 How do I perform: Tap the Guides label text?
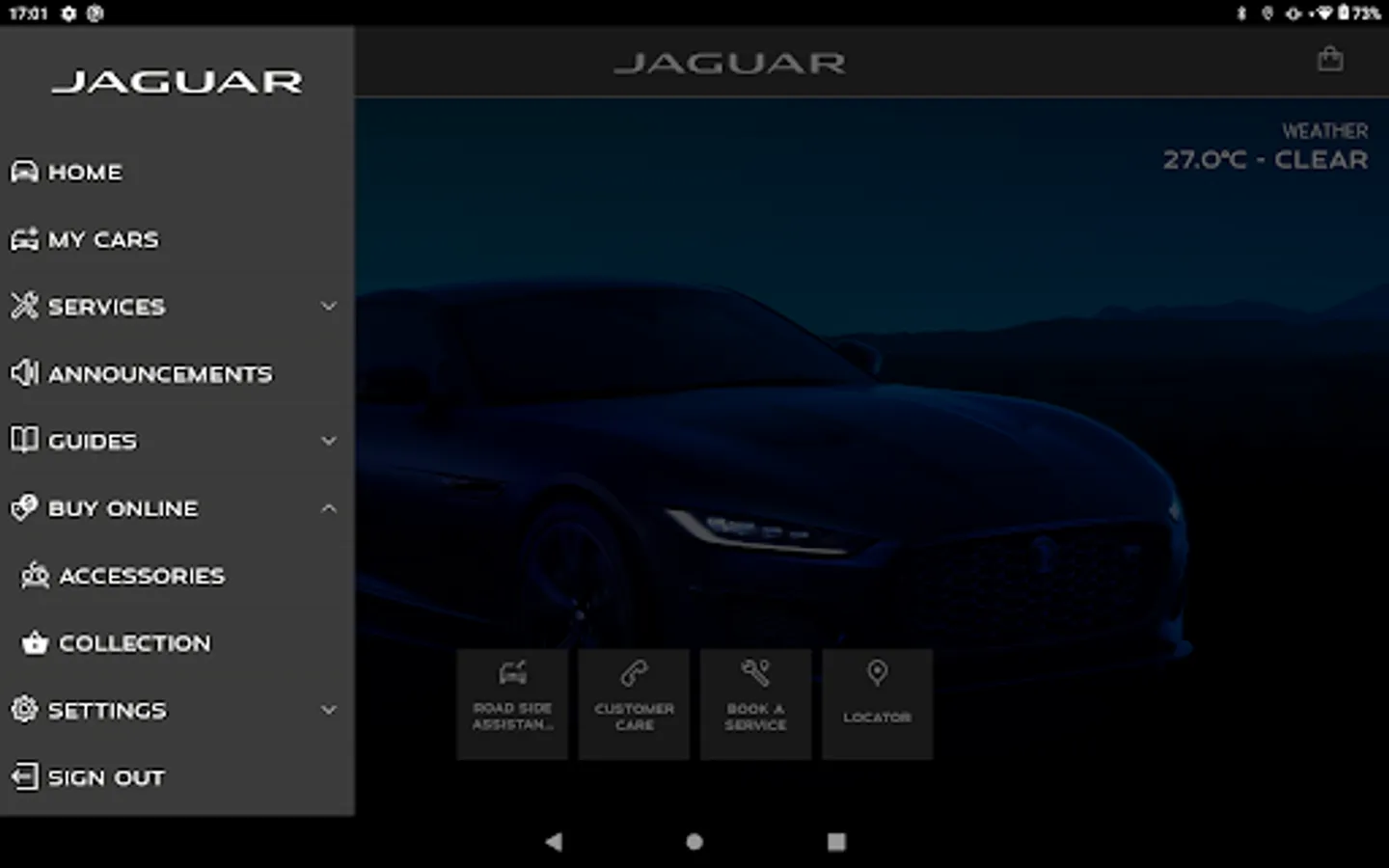tap(93, 441)
